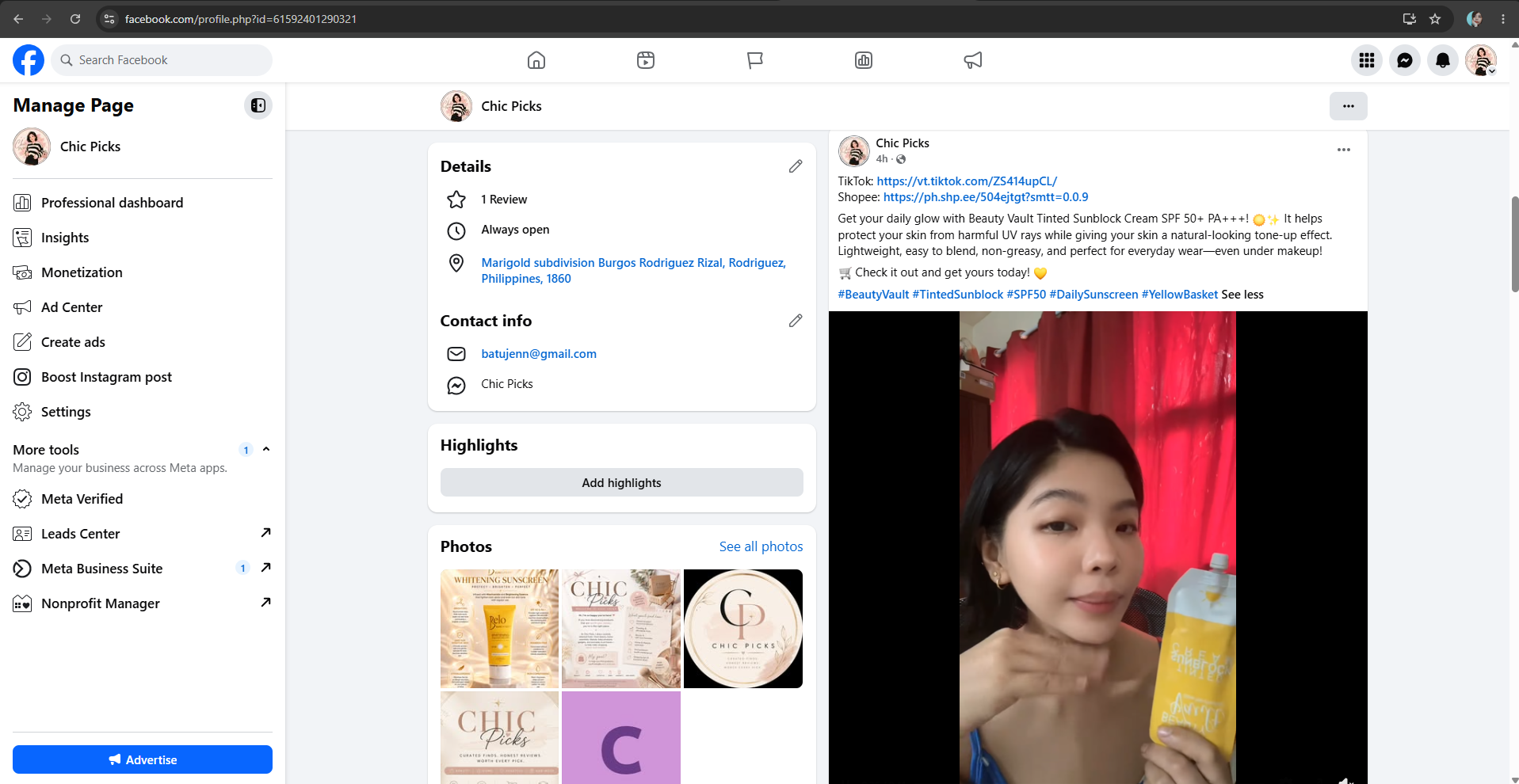
Task: Click the #SPF50 hashtag
Action: pos(1026,295)
